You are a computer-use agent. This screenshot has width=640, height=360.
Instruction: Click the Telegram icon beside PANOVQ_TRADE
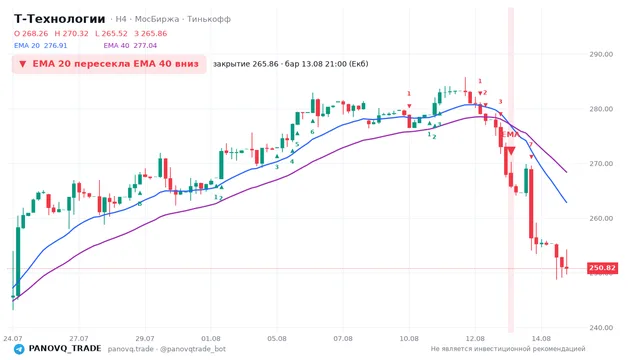tap(19, 349)
